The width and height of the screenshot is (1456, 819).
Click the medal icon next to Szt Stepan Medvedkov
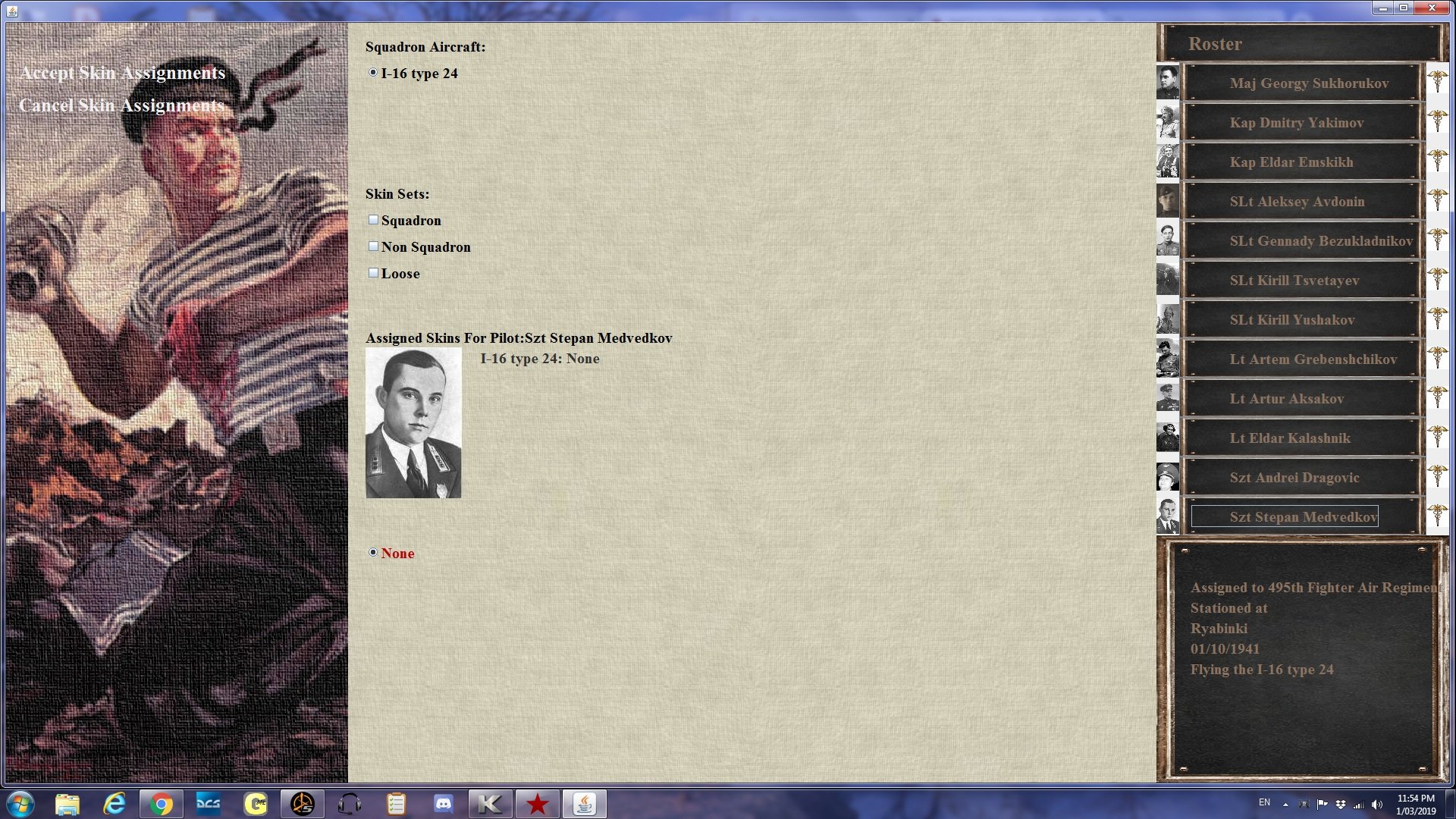[1437, 516]
